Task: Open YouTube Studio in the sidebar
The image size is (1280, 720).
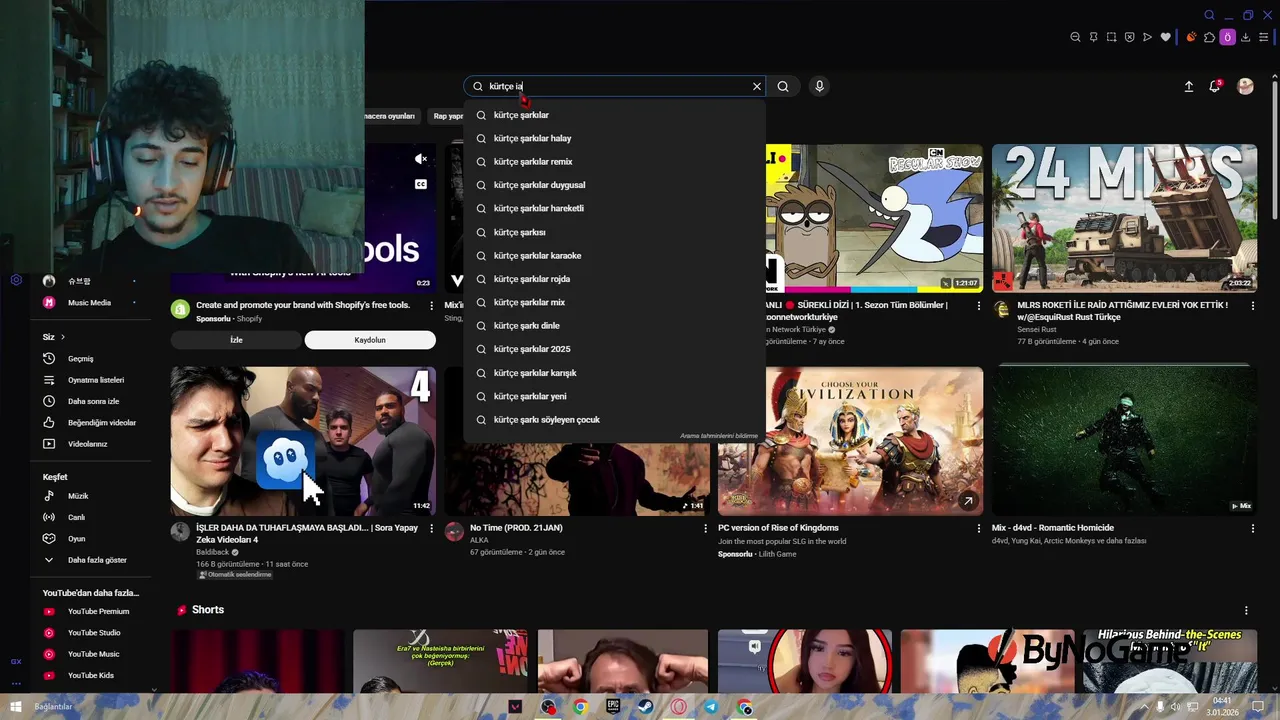Action: coord(95,633)
